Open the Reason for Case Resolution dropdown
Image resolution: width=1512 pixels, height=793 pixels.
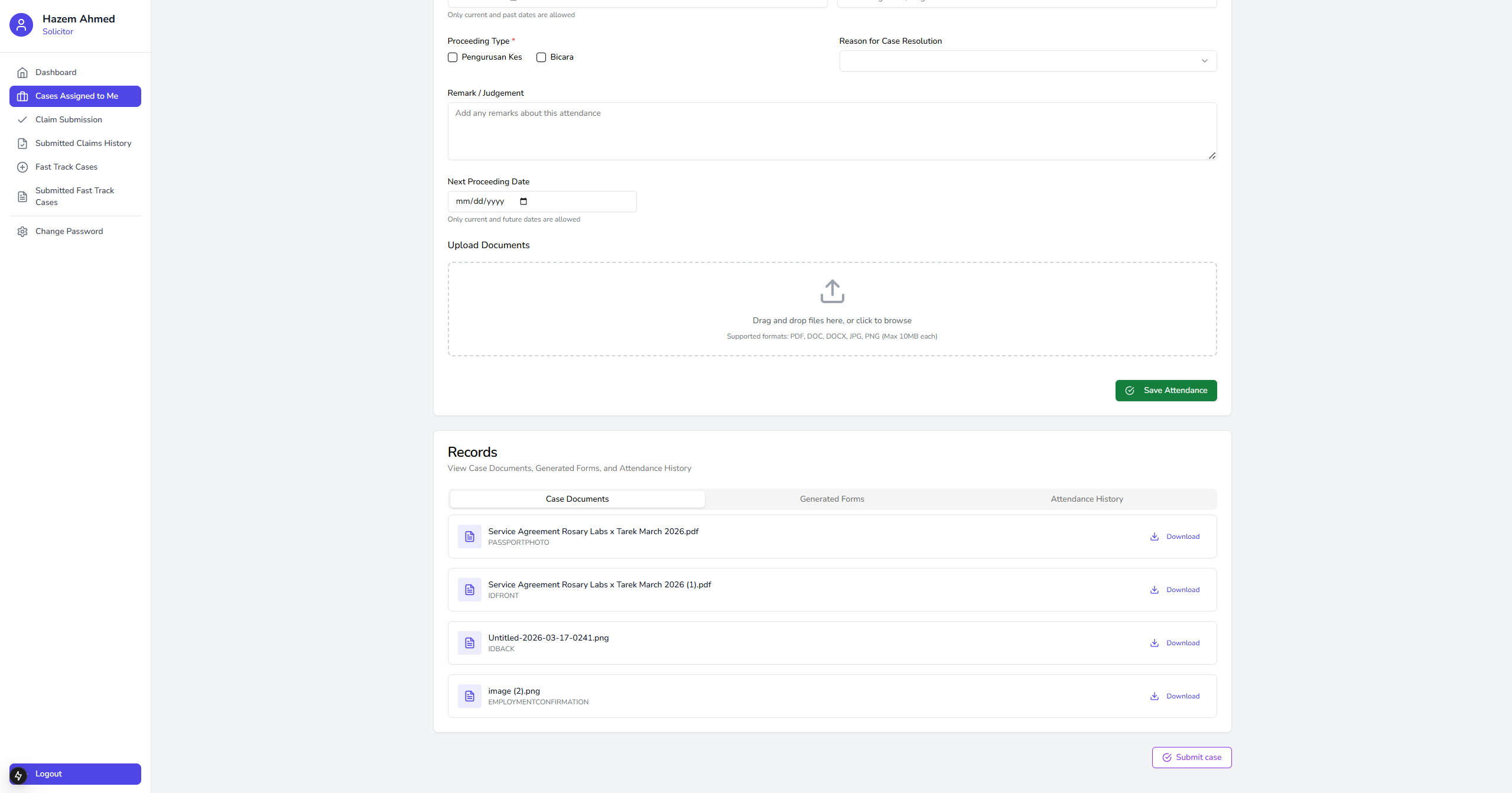(x=1027, y=61)
